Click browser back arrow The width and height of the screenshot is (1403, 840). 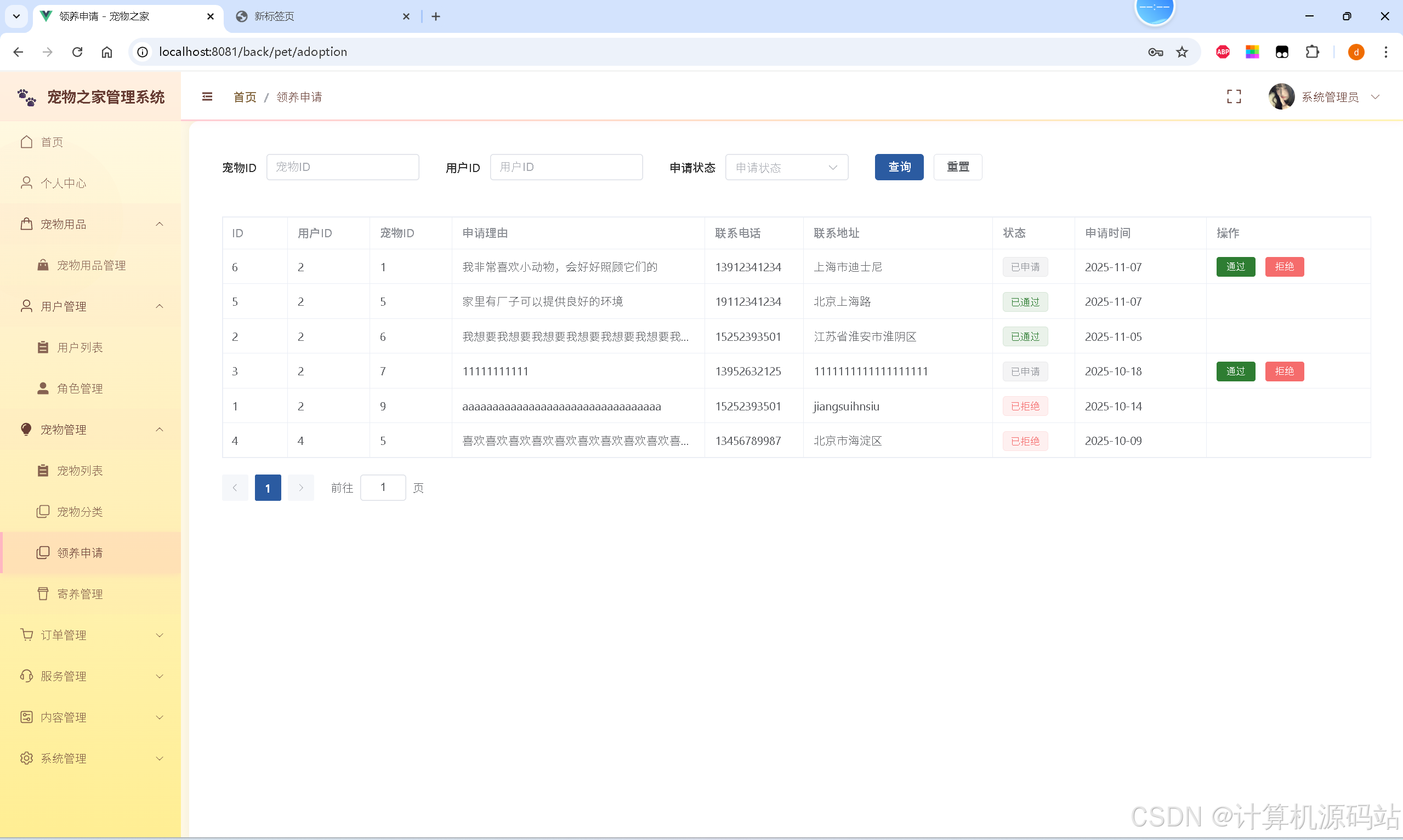coord(18,52)
